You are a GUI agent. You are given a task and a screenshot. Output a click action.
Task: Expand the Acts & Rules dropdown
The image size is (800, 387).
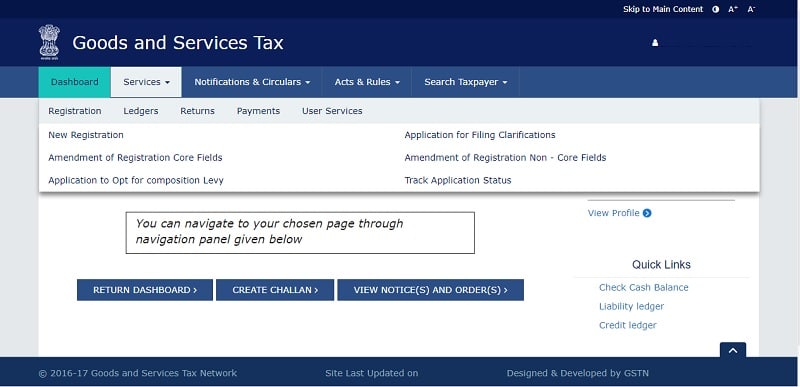coord(367,82)
